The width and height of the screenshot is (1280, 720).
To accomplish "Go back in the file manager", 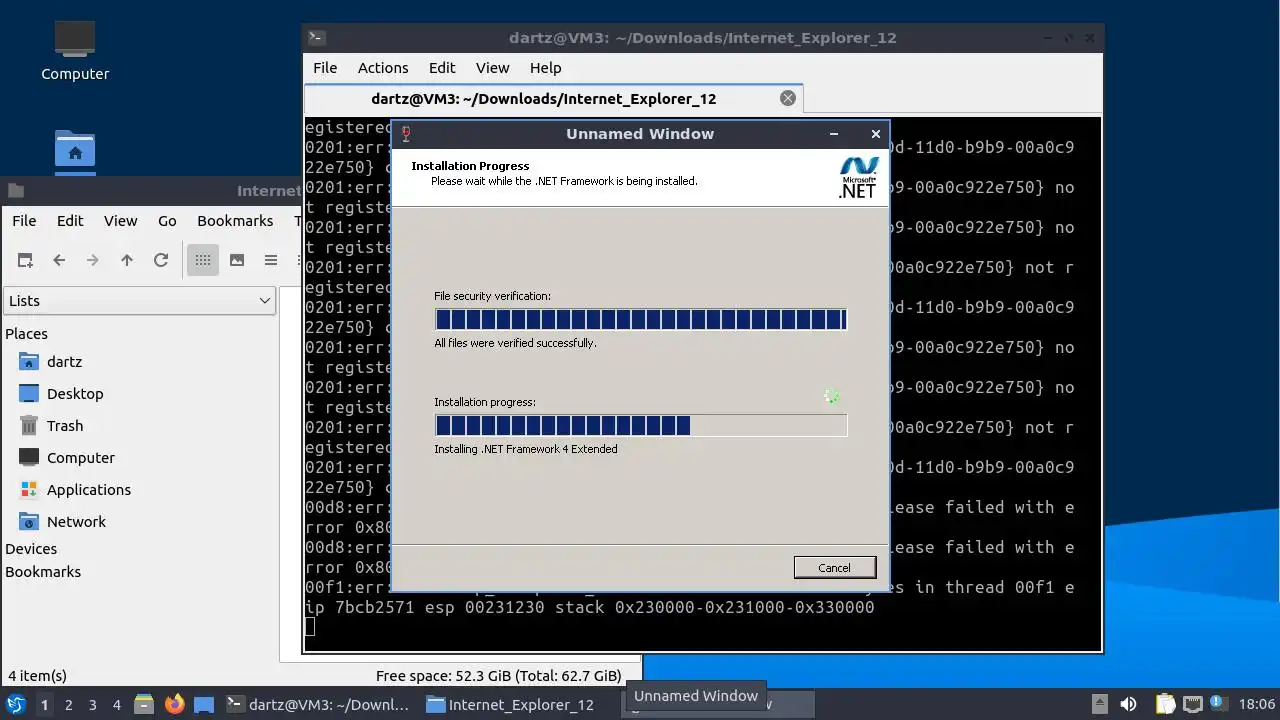I will pos(59,260).
